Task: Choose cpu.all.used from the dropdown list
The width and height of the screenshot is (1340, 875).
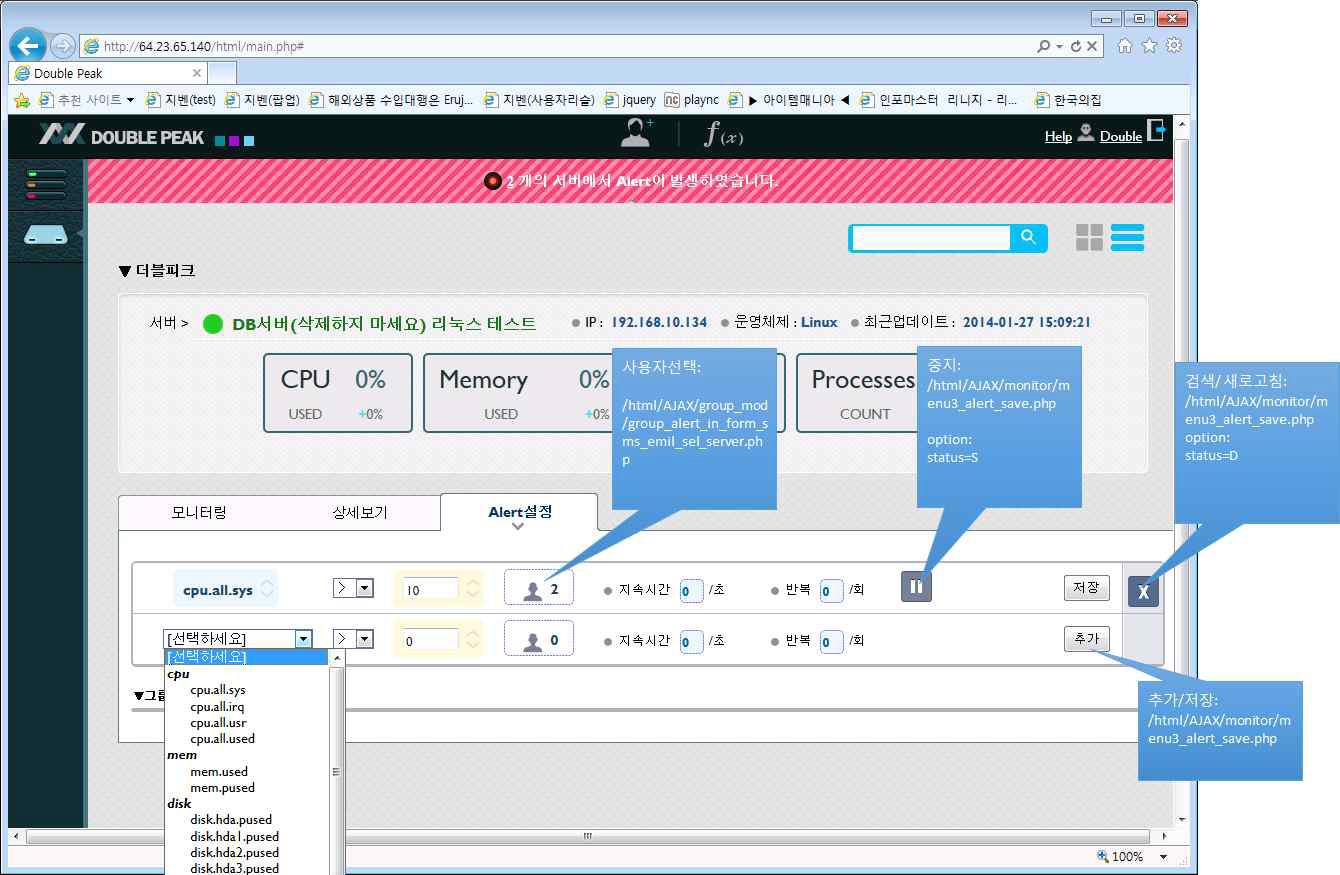Action: tap(223, 739)
